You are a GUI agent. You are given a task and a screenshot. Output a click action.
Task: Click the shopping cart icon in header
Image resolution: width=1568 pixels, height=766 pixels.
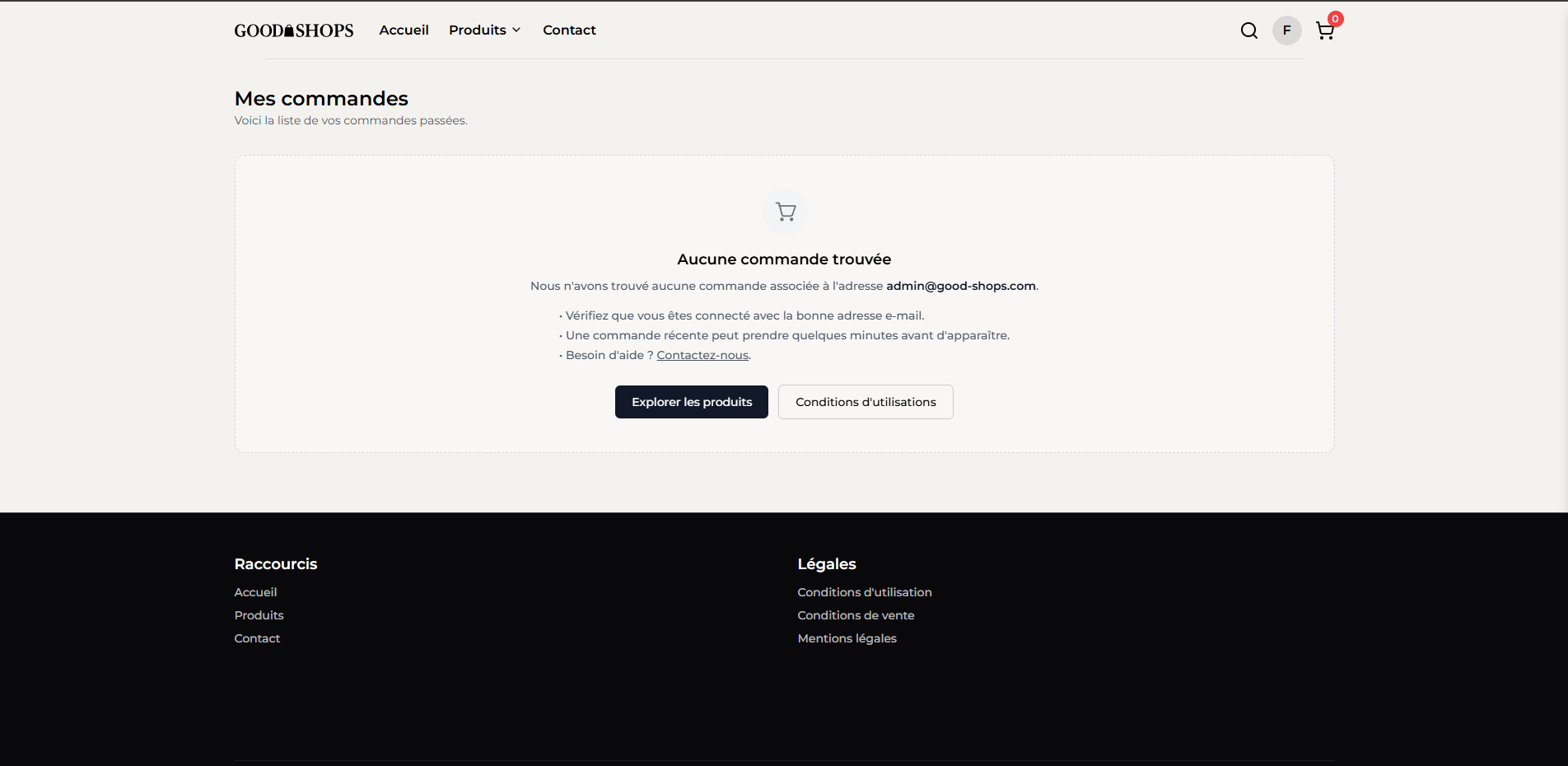[1324, 30]
